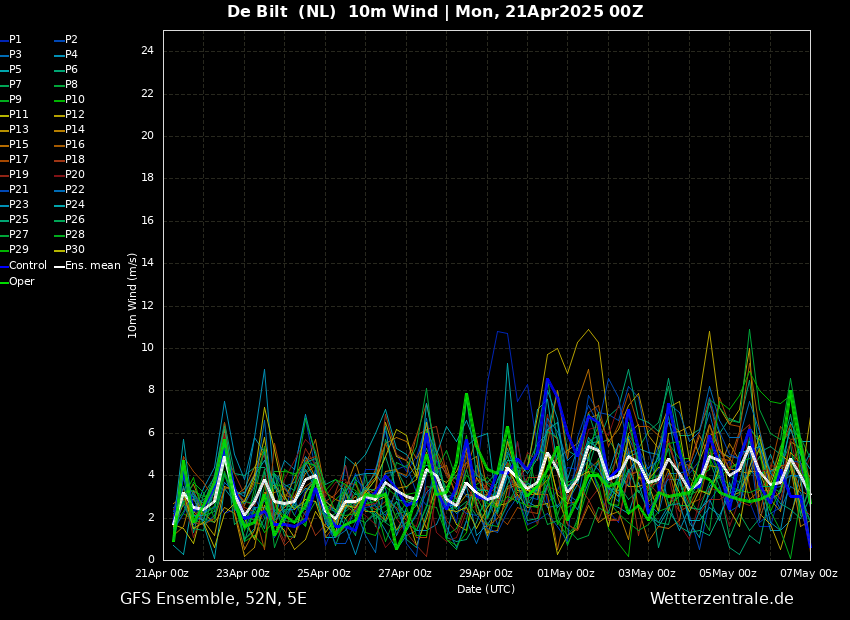Click the '21Apr 00z' x-axis tick label
The image size is (850, 620).
[162, 574]
